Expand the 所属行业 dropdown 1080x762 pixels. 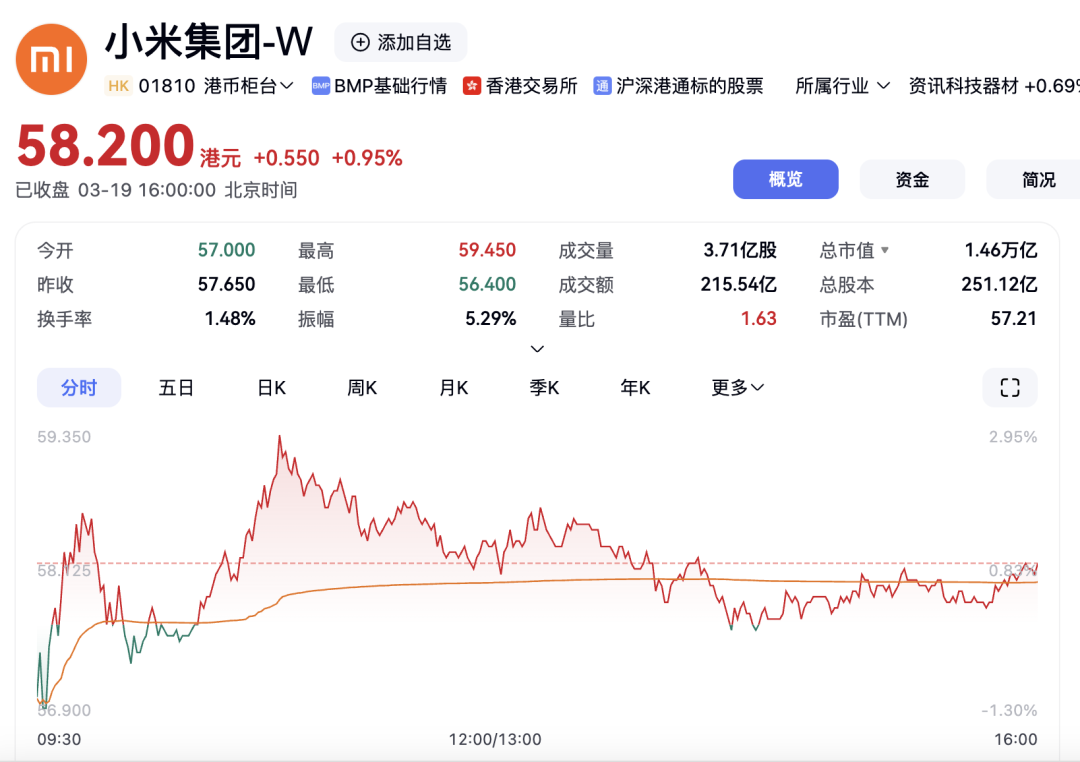pyautogui.click(x=842, y=86)
